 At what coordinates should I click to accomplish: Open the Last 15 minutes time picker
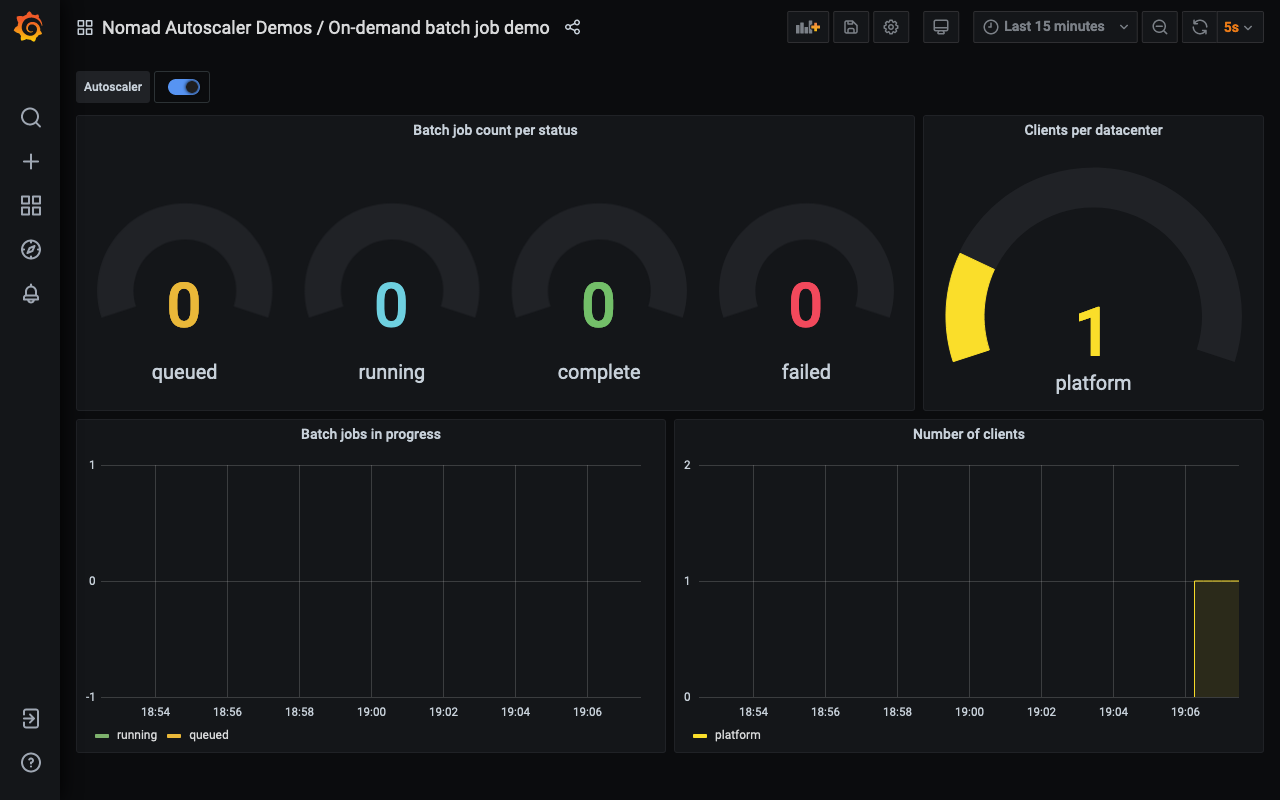click(x=1055, y=27)
